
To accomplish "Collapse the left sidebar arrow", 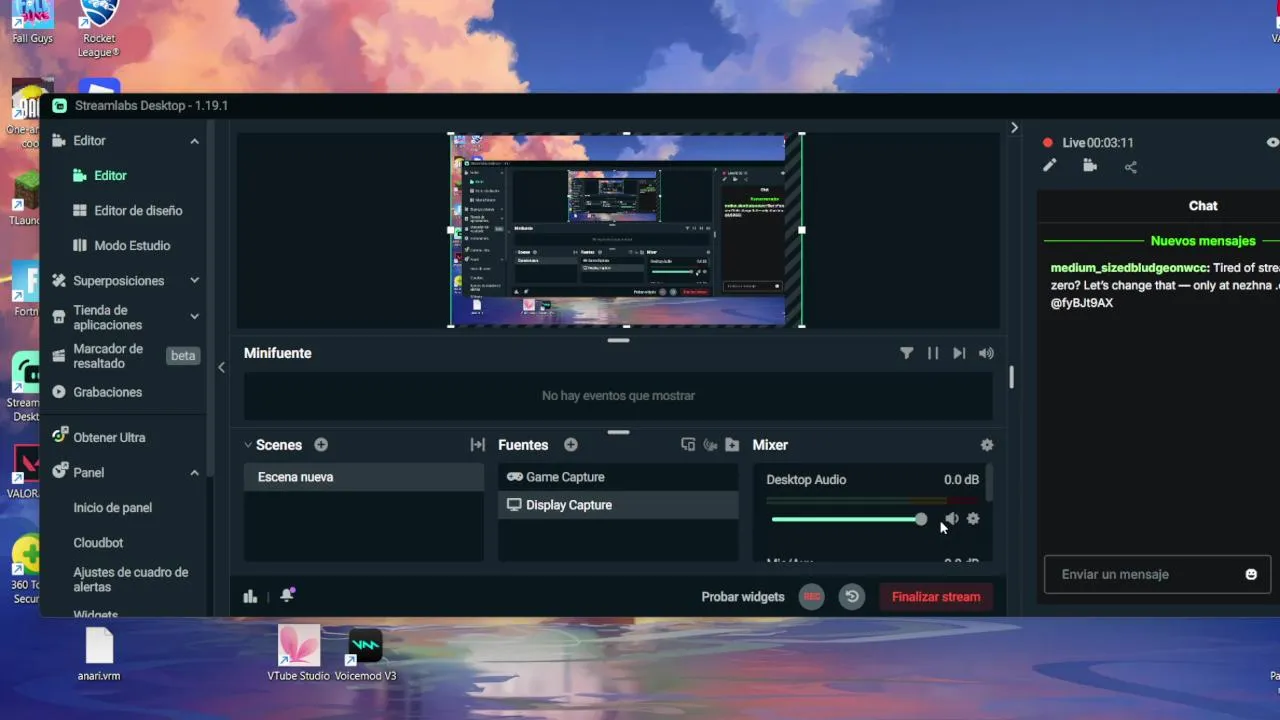I will pyautogui.click(x=221, y=367).
